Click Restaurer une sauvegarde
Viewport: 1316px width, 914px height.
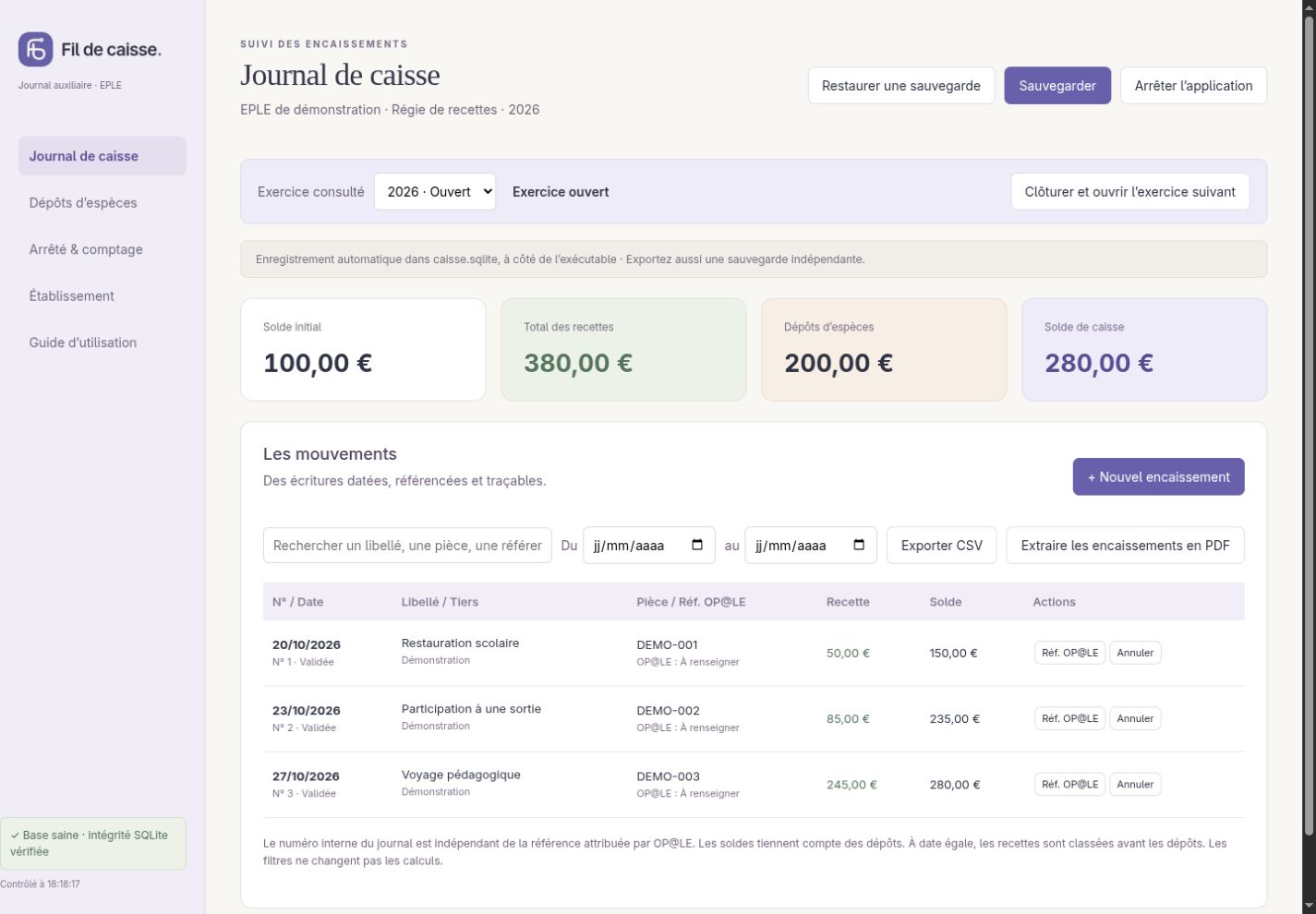[x=901, y=86]
